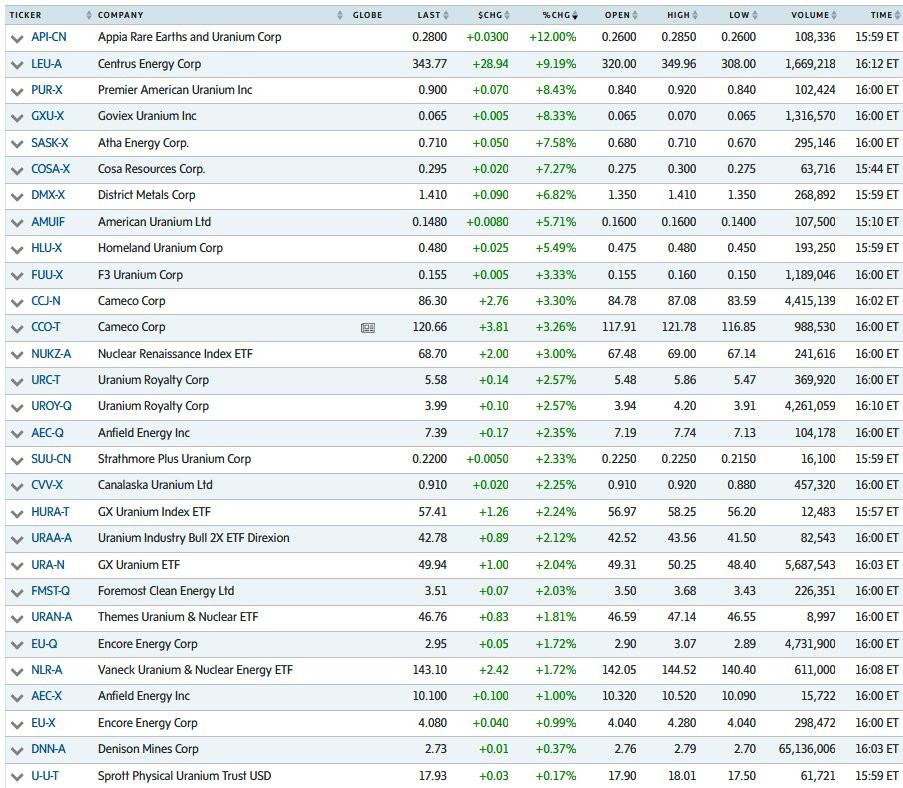The height and width of the screenshot is (788, 903).
Task: Sort by HIGH column arrows
Action: pos(695,15)
